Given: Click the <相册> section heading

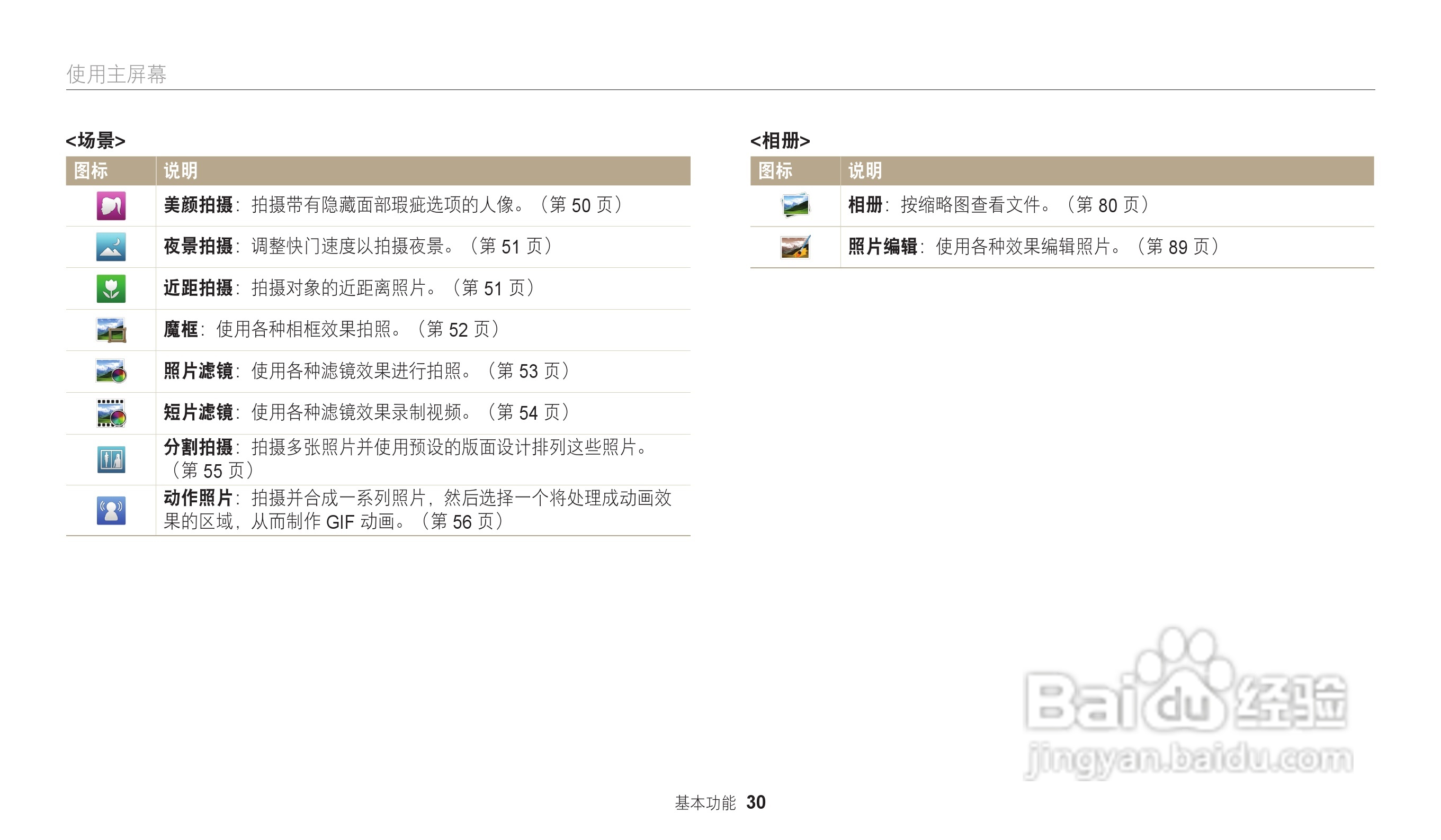Looking at the screenshot, I should click(x=780, y=140).
